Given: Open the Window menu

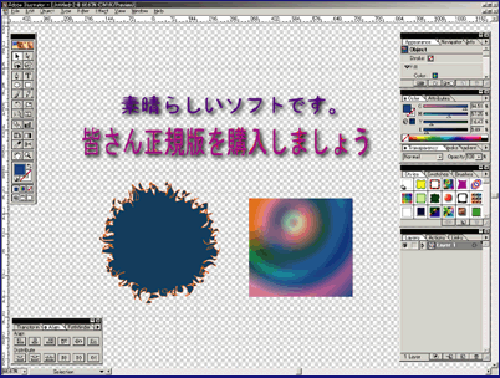Looking at the screenshot, I should (x=140, y=11).
